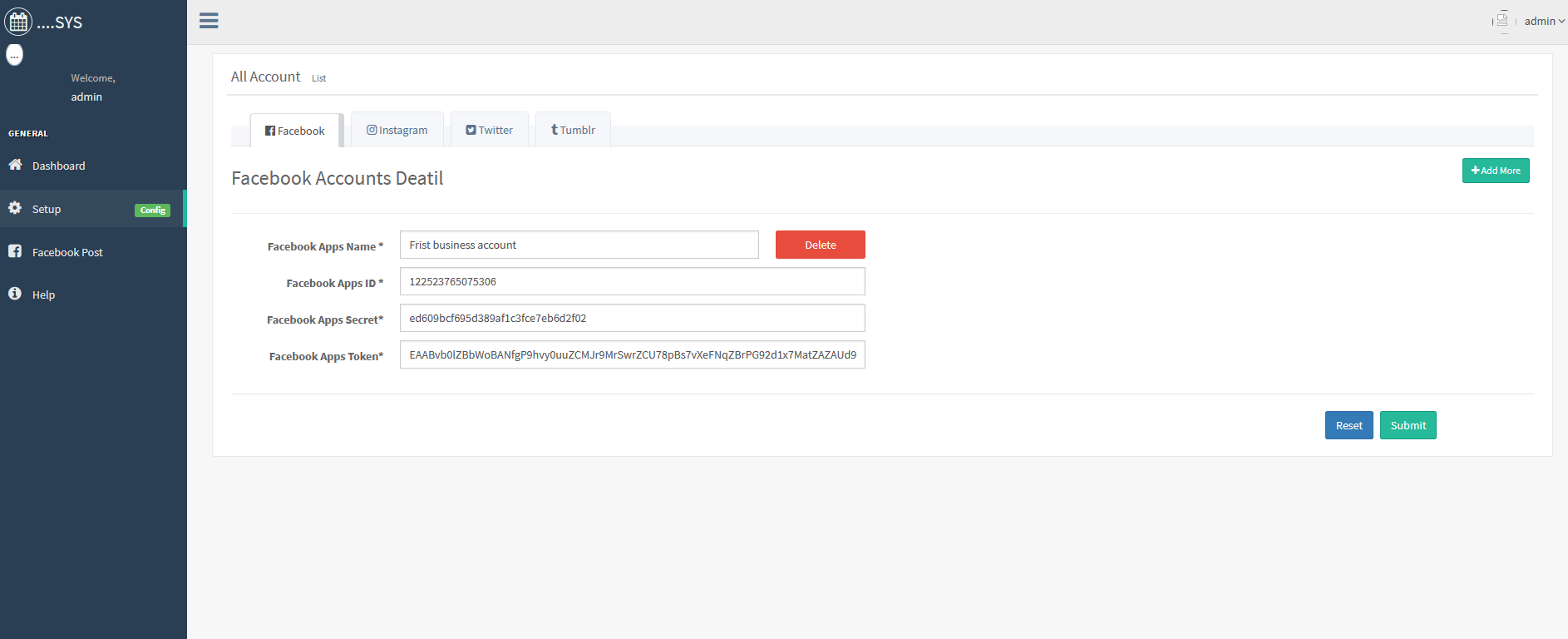The width and height of the screenshot is (1568, 639).
Task: Click the calendar logo icon
Action: 18,22
